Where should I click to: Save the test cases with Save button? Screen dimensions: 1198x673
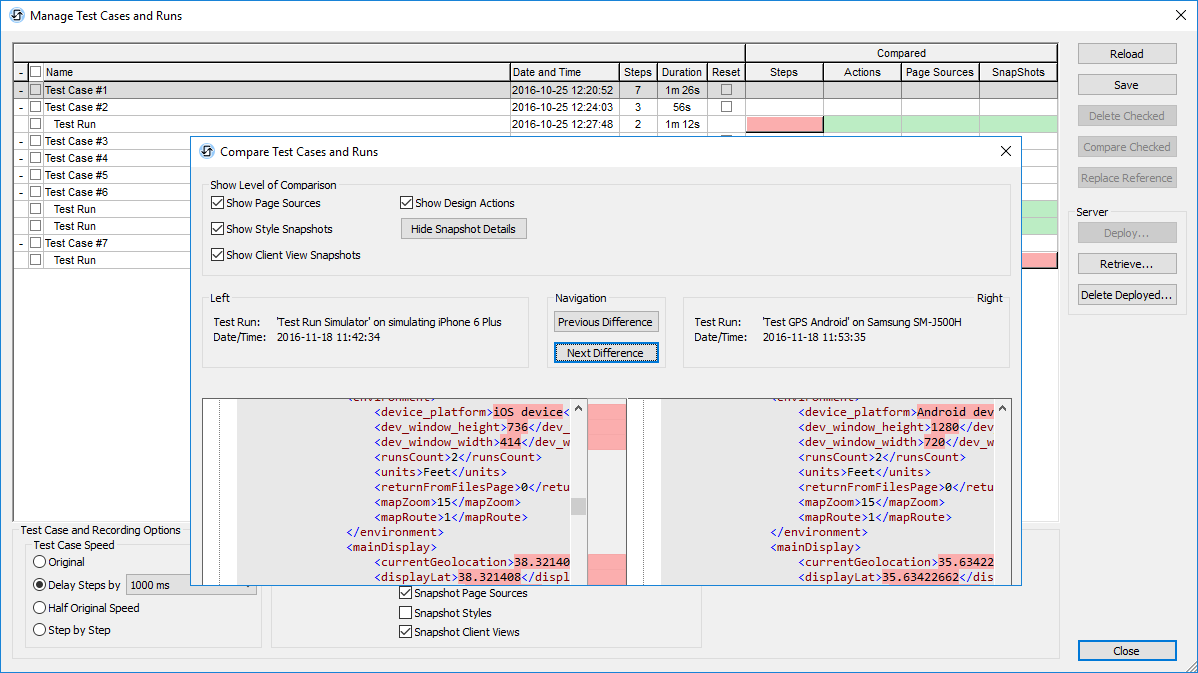coord(1127,85)
